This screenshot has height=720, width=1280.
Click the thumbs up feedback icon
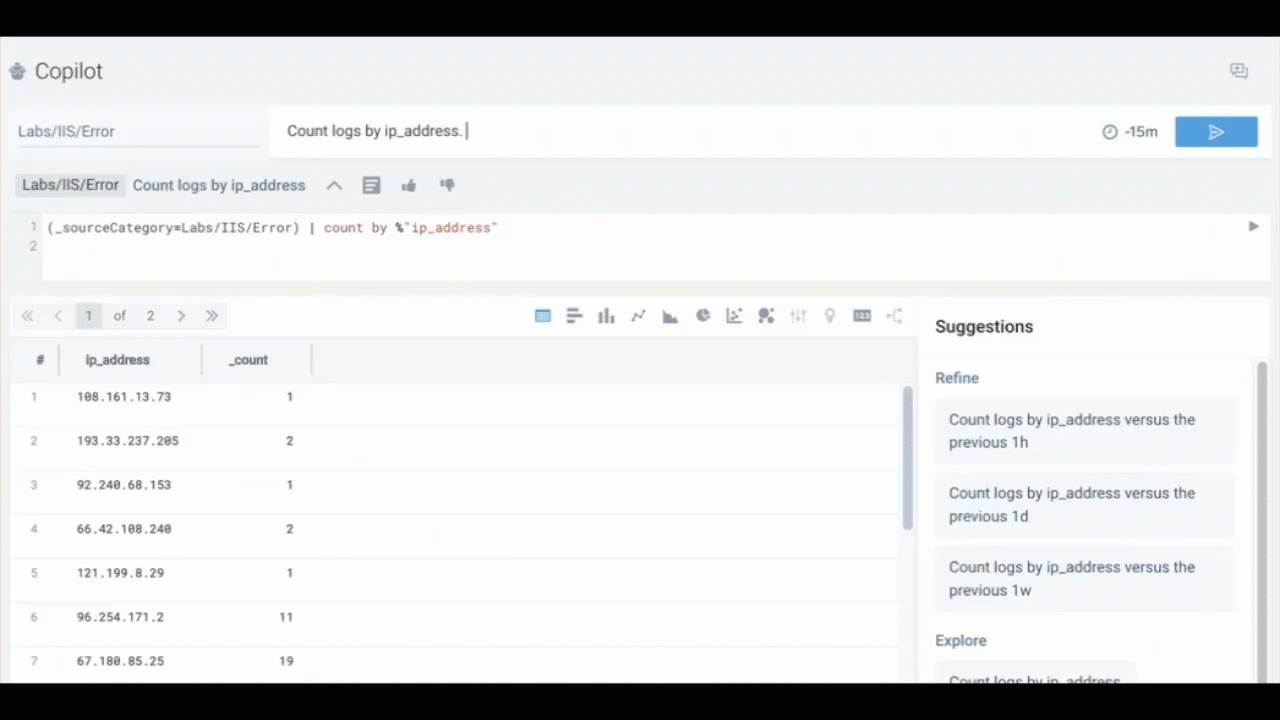click(x=408, y=185)
